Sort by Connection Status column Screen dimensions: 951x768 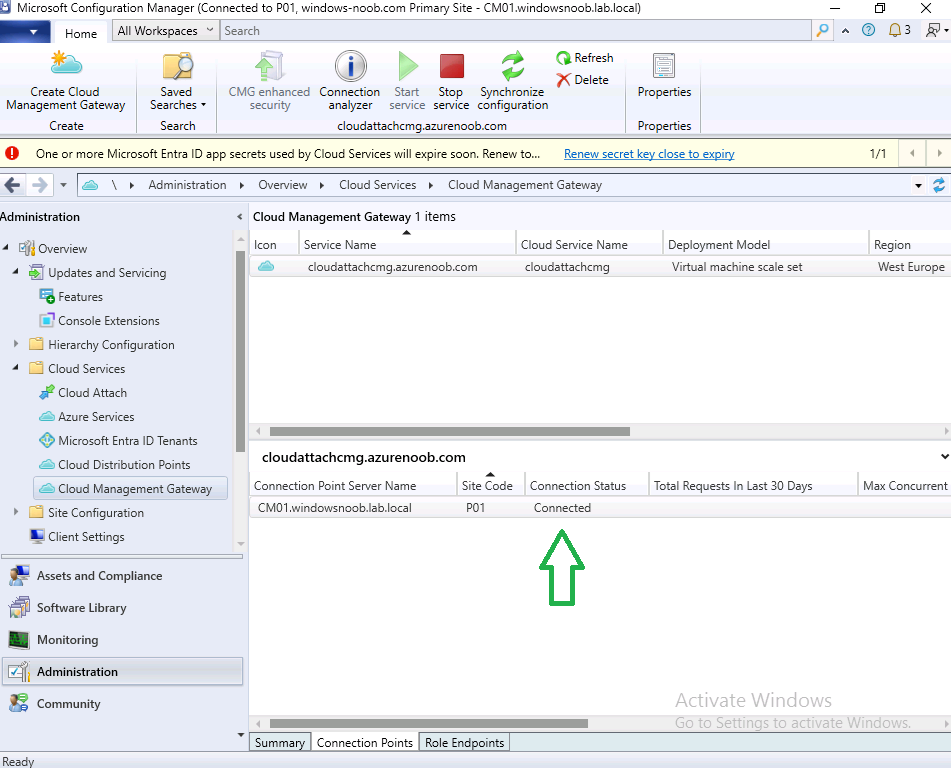[x=586, y=486]
